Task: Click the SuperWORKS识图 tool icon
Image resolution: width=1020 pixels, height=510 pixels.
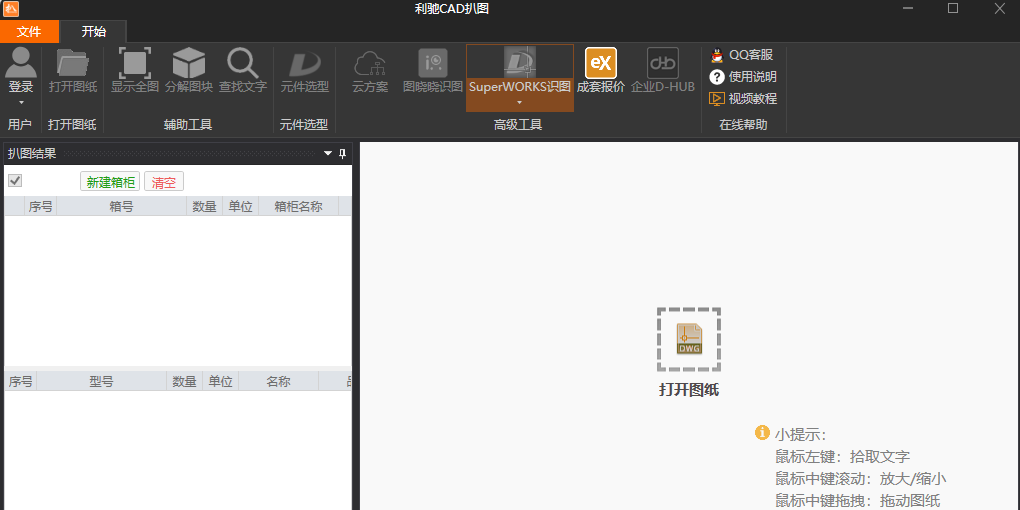Action: click(520, 62)
